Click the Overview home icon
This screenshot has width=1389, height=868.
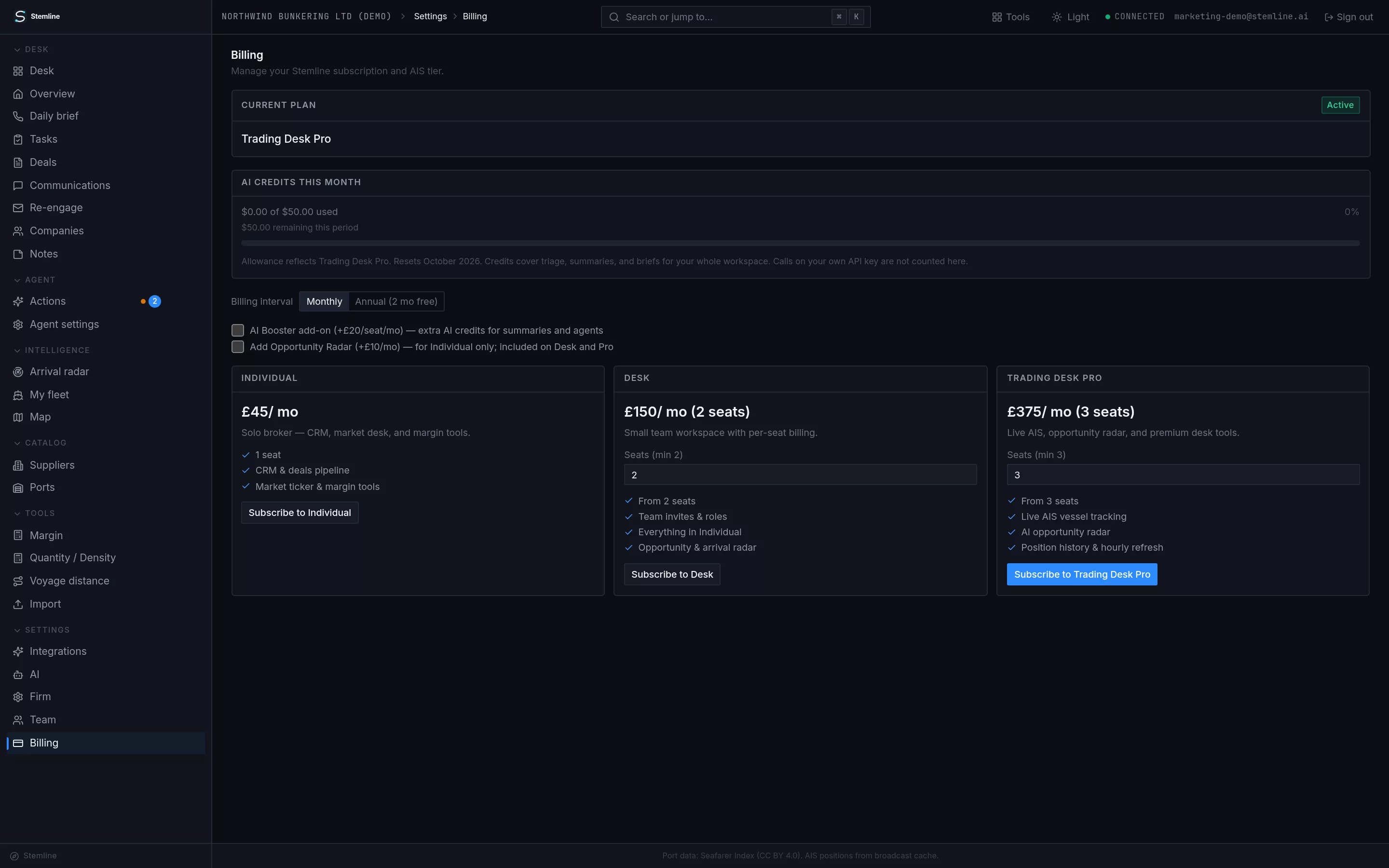click(18, 94)
